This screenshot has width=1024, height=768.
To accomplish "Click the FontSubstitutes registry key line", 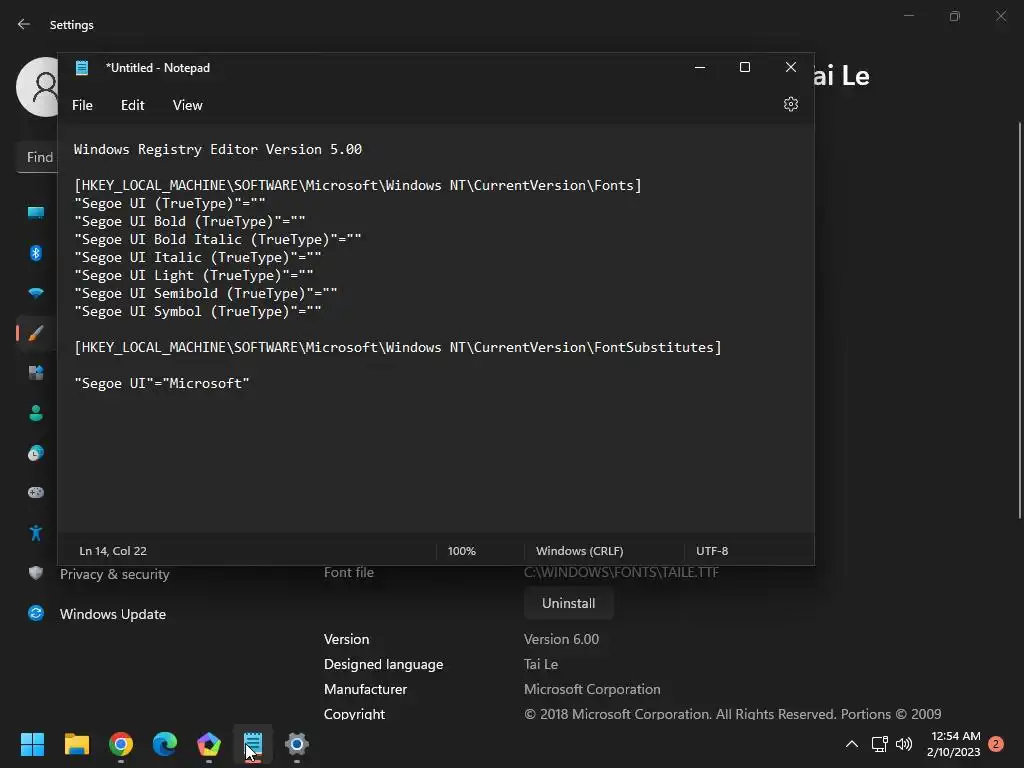I will [398, 347].
